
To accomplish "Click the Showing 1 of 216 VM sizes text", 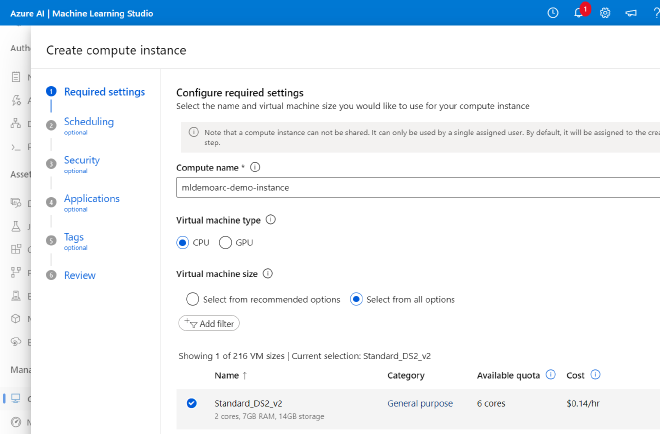I will click(232, 356).
